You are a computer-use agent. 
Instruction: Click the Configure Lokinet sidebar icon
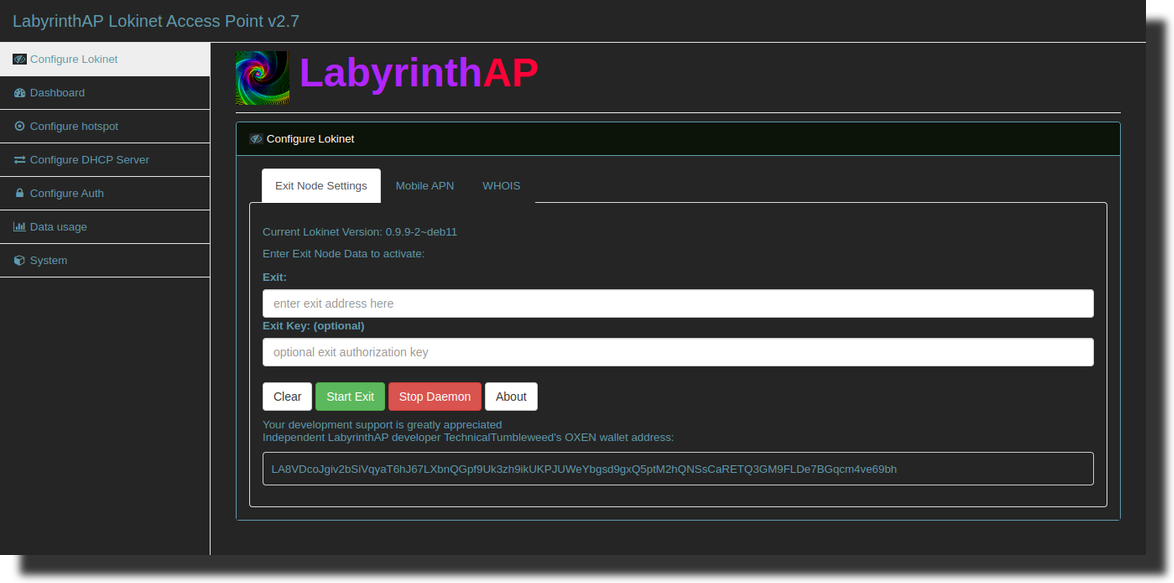tap(19, 59)
